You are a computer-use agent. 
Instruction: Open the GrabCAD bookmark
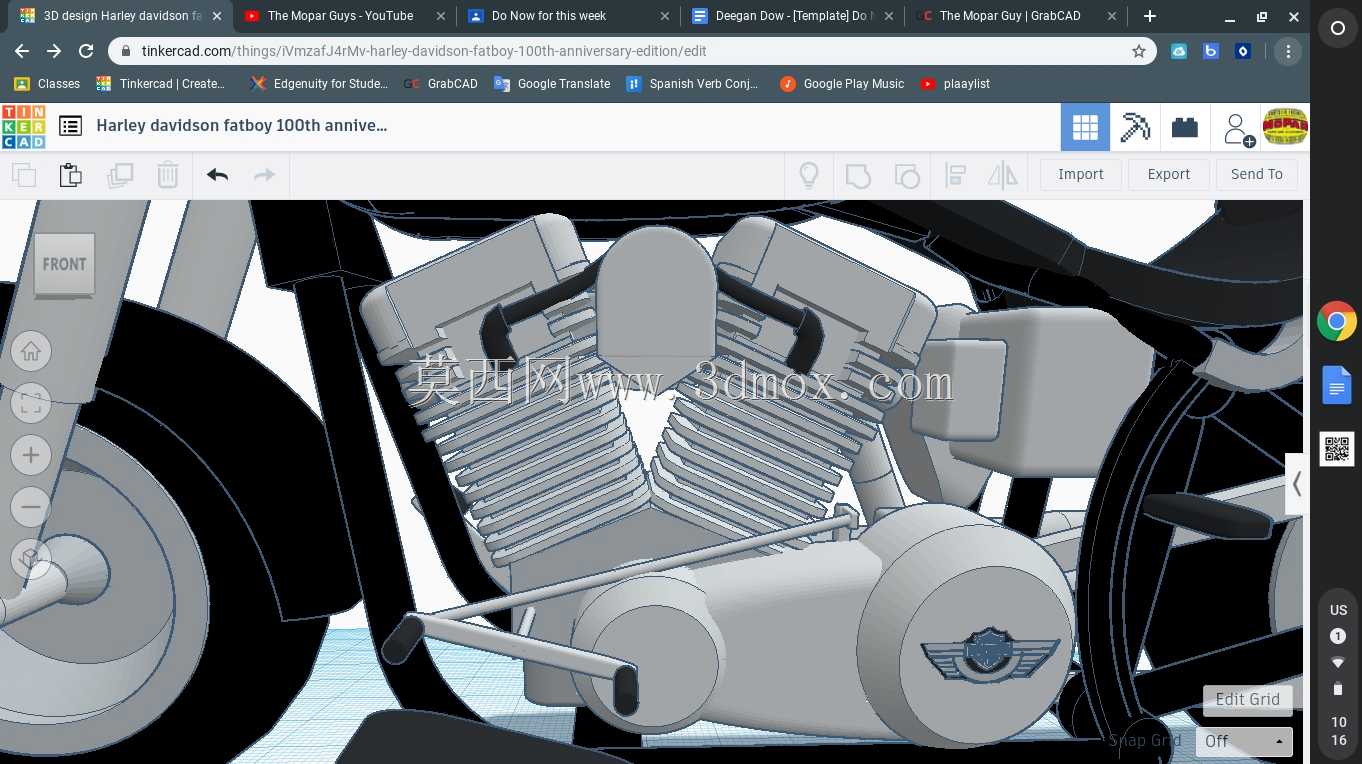pyautogui.click(x=441, y=84)
